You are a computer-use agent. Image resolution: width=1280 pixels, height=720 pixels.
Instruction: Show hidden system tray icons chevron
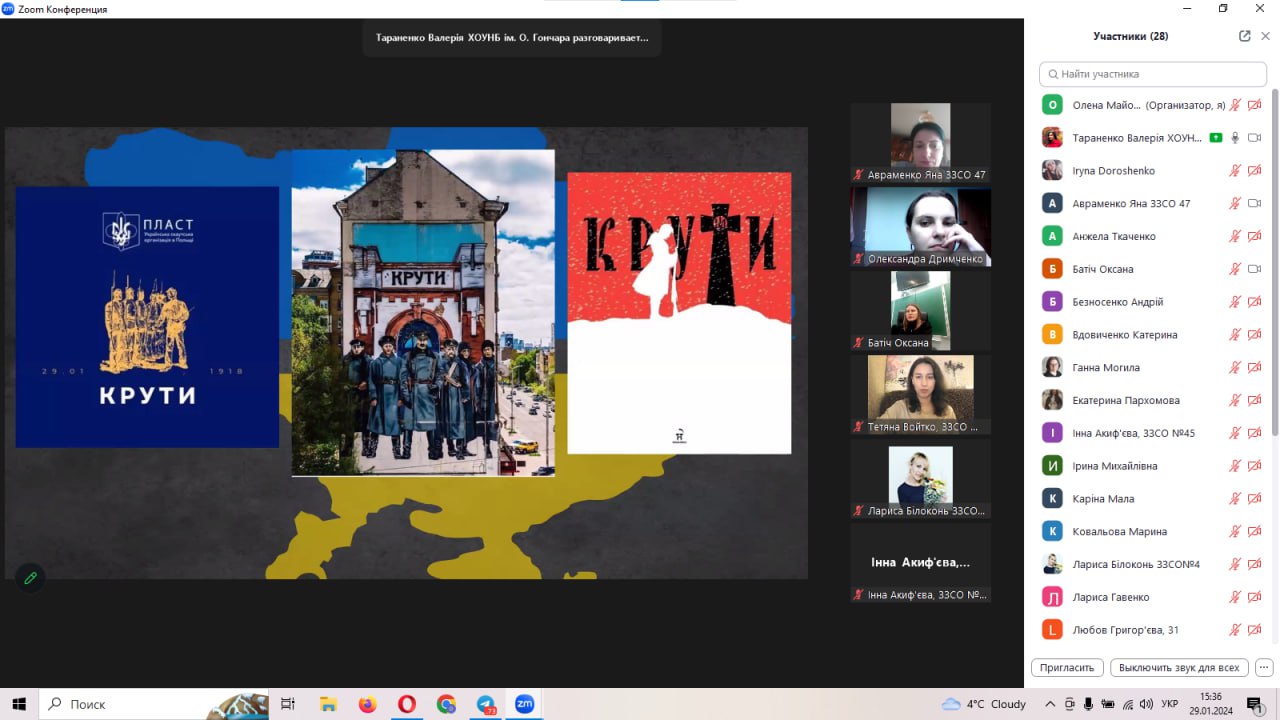(1050, 704)
